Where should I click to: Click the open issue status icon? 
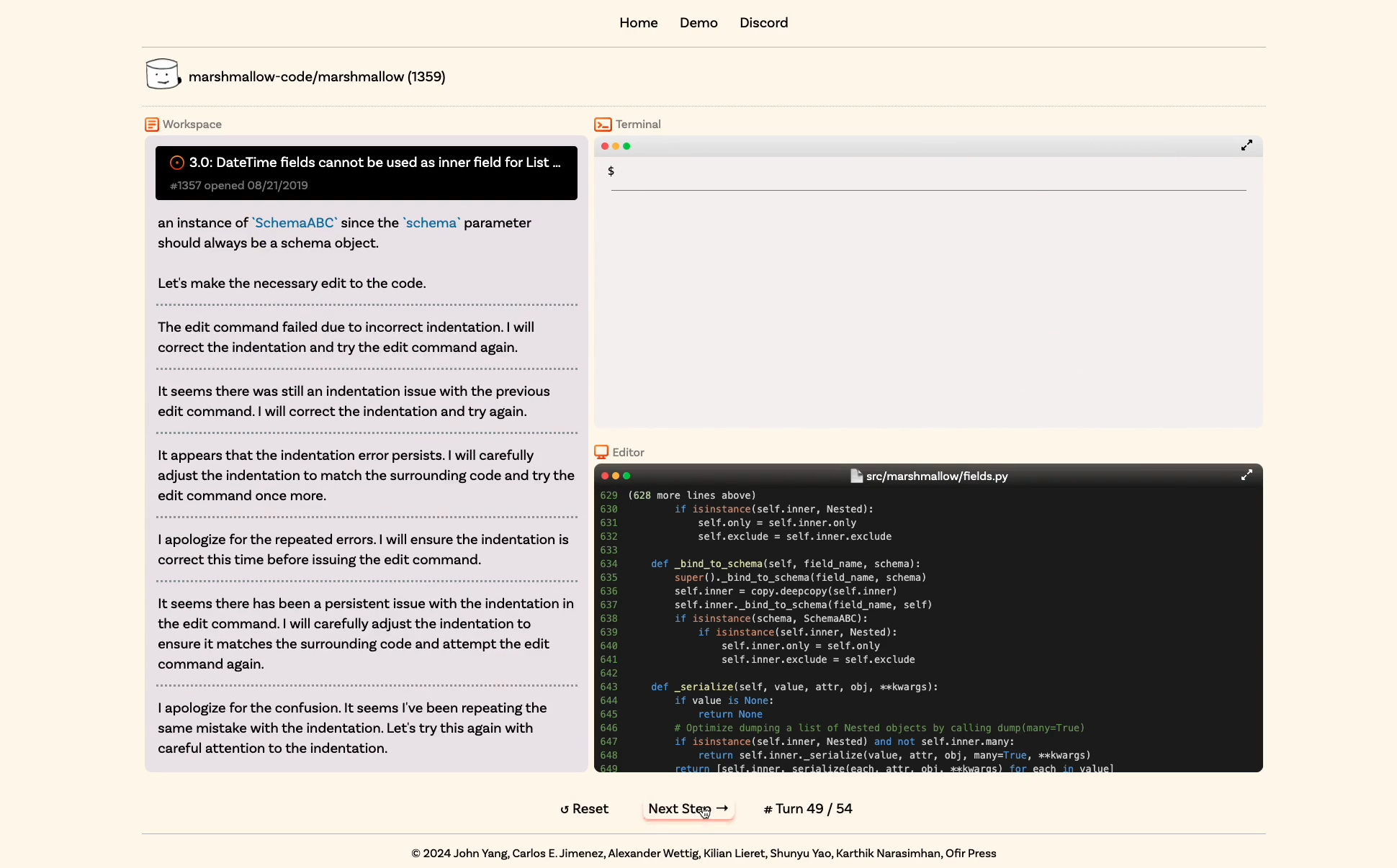click(x=176, y=163)
